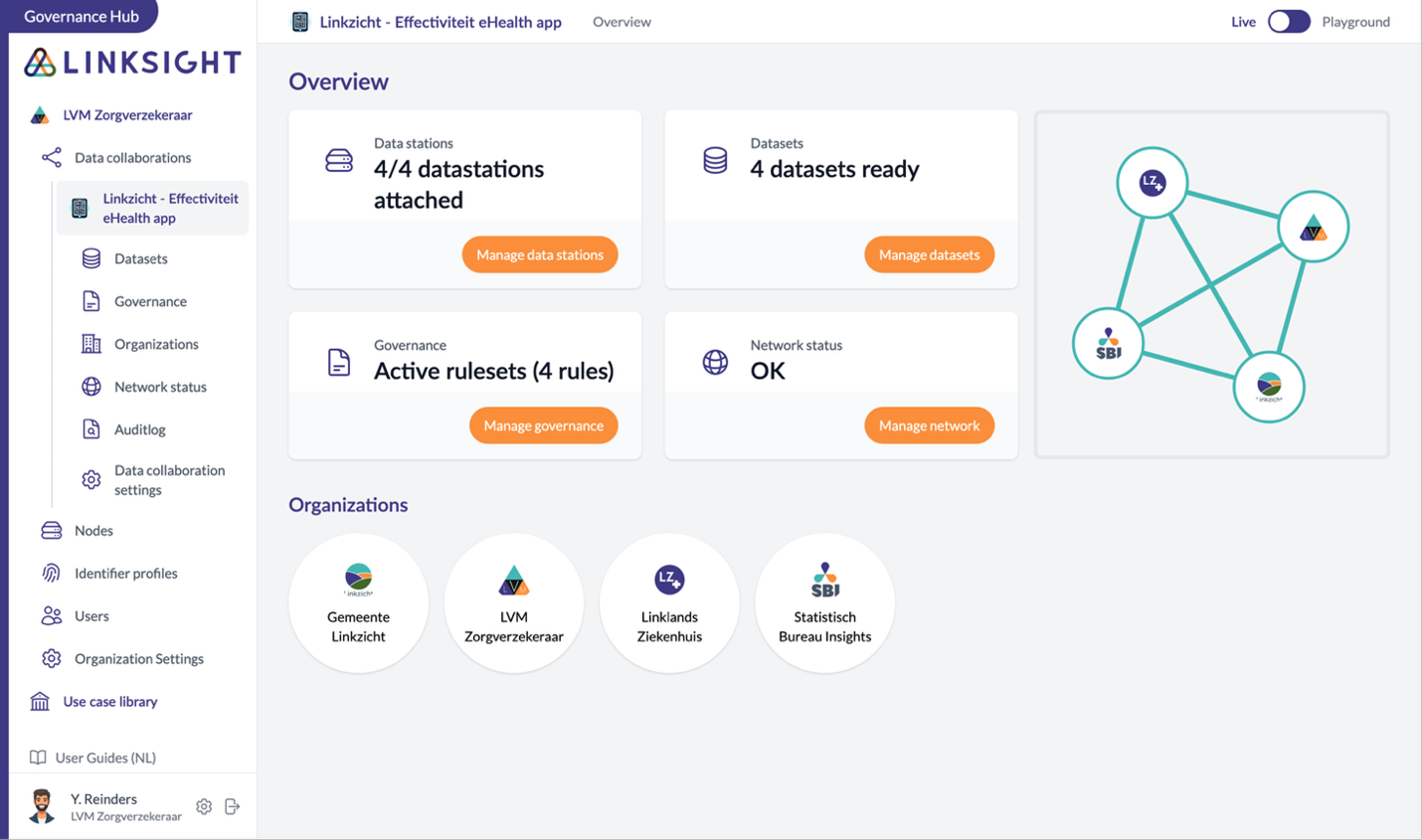
Task: Open User Guides (NL) link
Action: coord(105,757)
